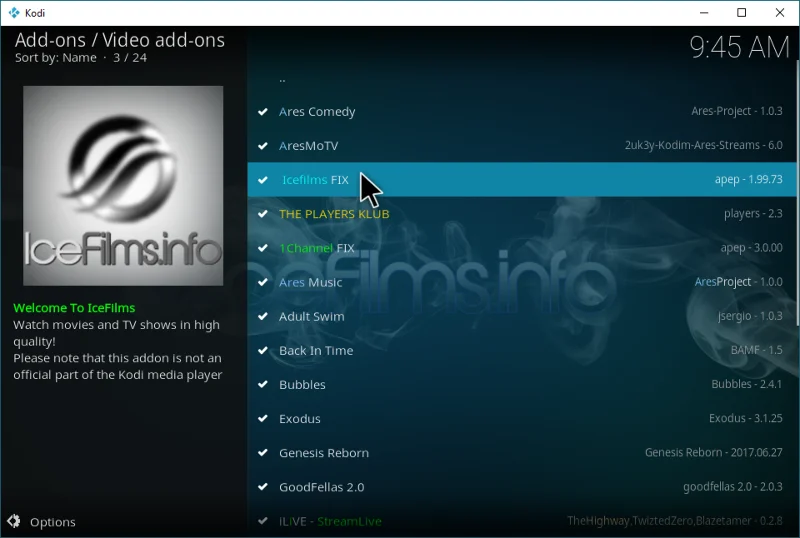The height and width of the screenshot is (538, 800).
Task: Click the checkmark next to Exodus
Action: pyautogui.click(x=263, y=419)
